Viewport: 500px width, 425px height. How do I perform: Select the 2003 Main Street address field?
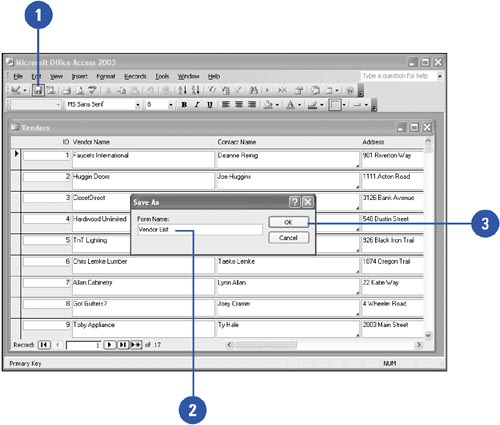(392, 328)
